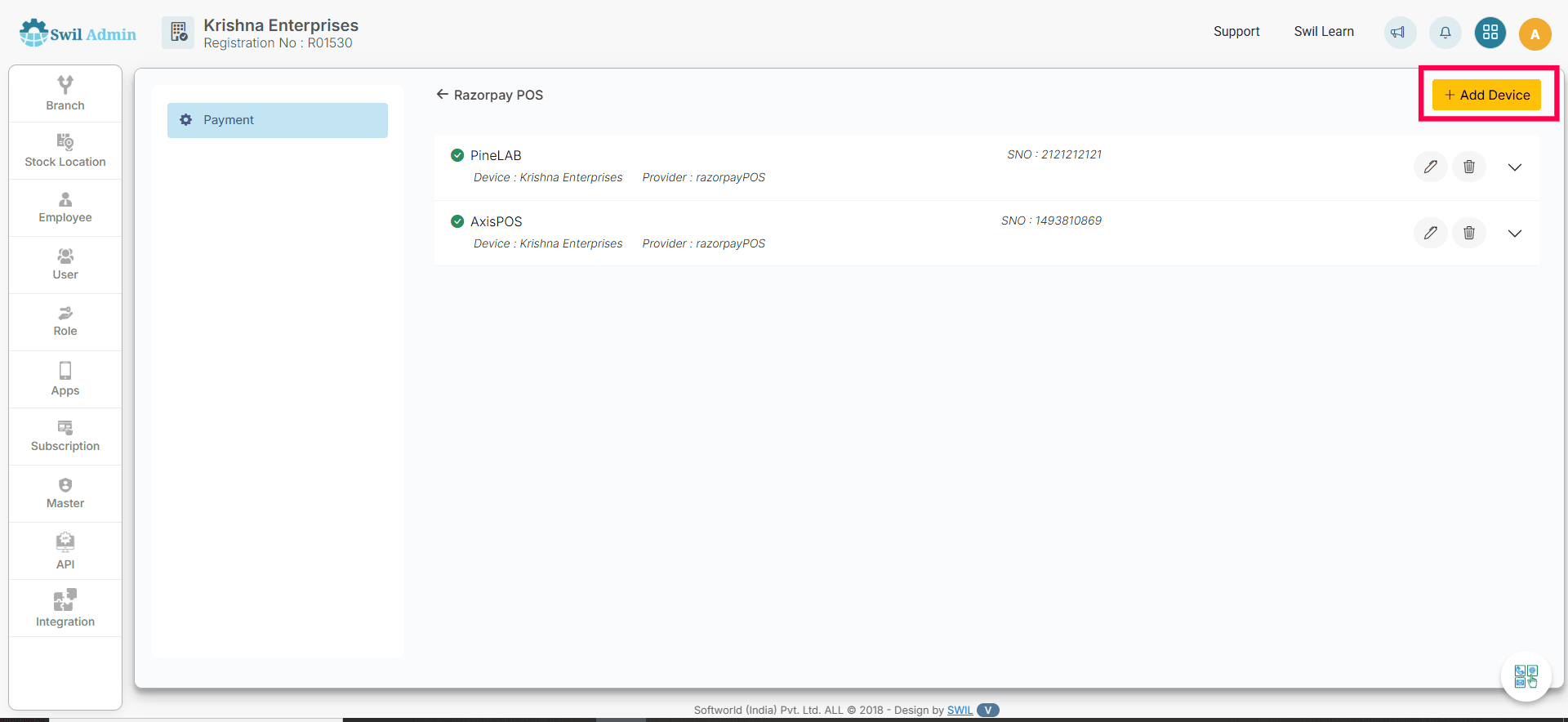
Task: Click SNO : 1493810869 text
Action: (1052, 221)
